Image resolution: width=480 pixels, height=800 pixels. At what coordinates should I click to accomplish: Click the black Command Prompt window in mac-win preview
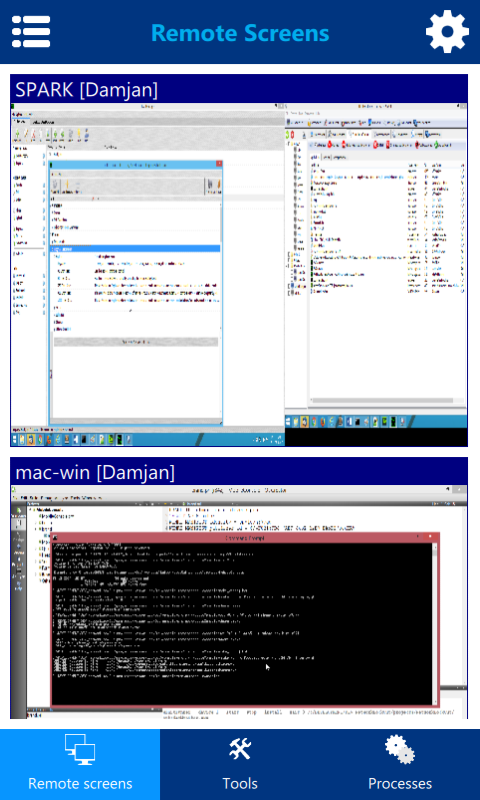coord(243,622)
